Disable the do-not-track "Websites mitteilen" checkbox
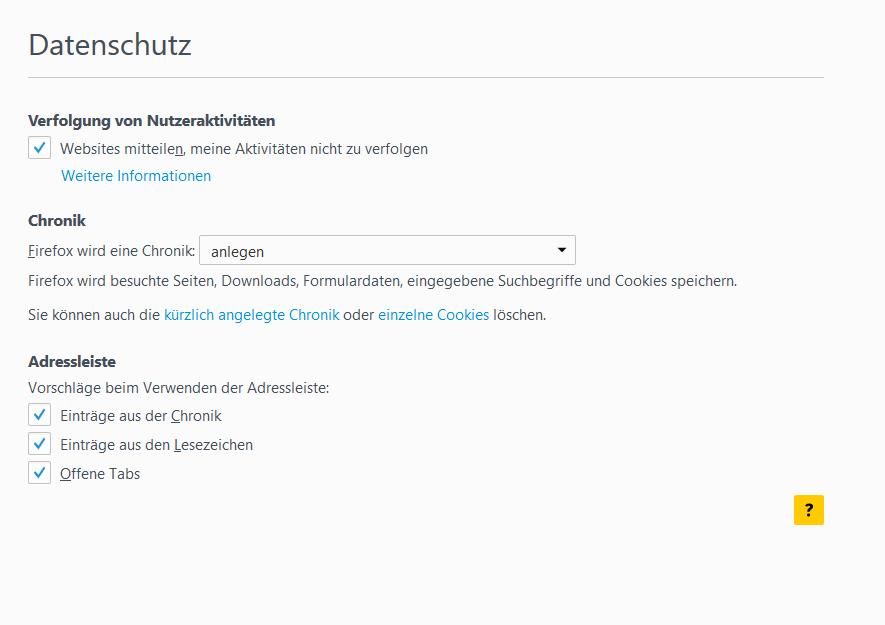The image size is (885, 625). click(x=39, y=148)
